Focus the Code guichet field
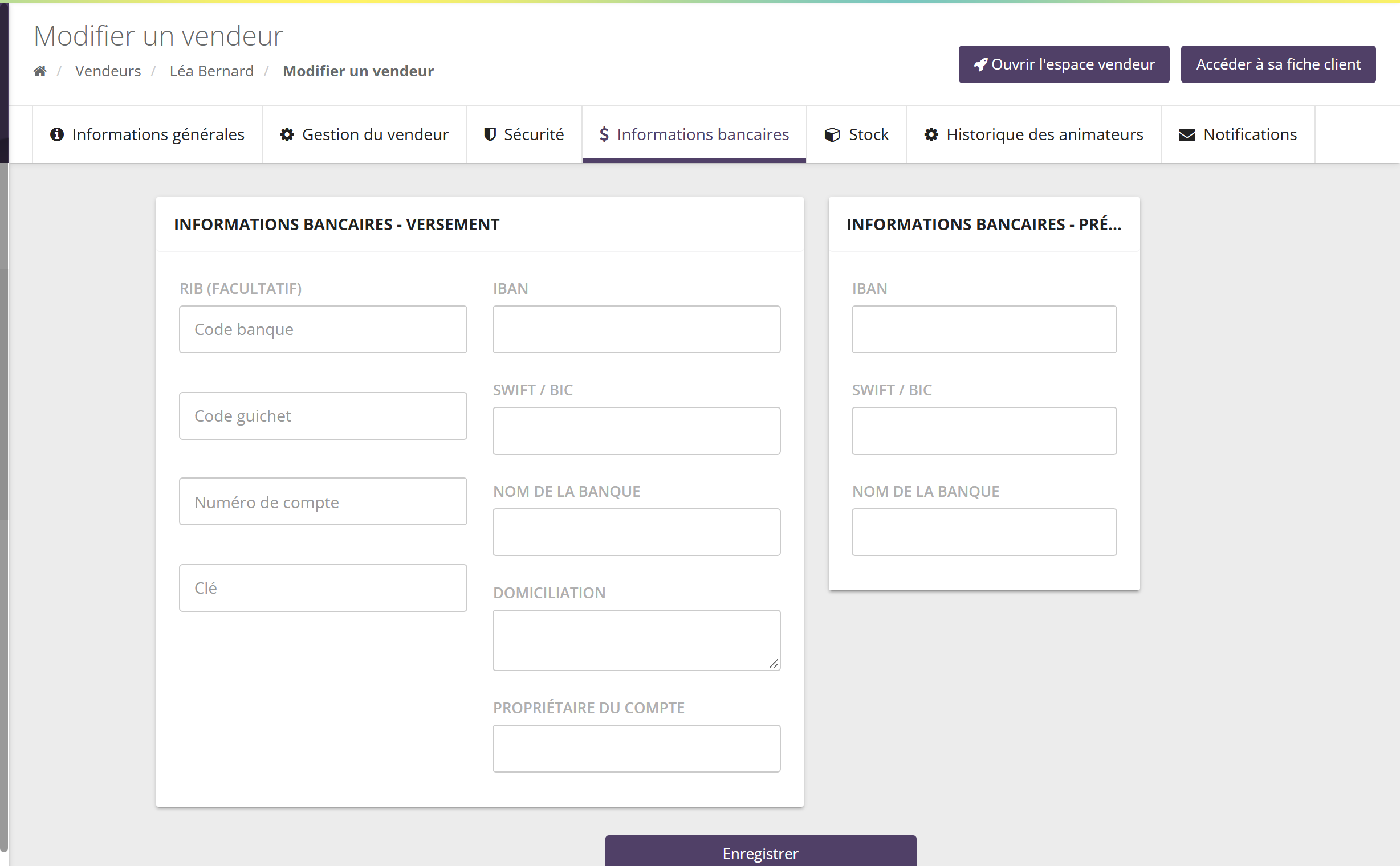1400x866 pixels. click(323, 416)
